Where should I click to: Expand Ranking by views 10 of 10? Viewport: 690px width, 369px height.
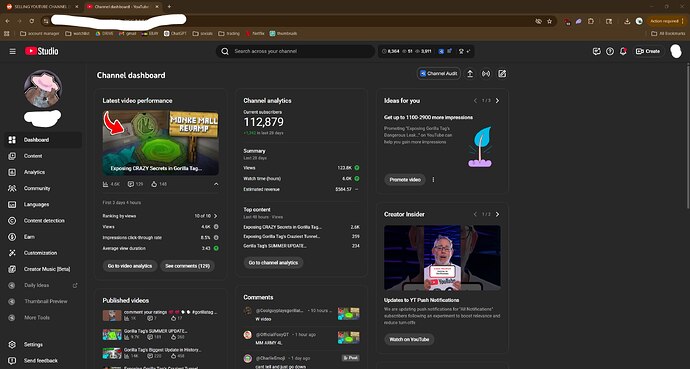pyautogui.click(x=161, y=216)
